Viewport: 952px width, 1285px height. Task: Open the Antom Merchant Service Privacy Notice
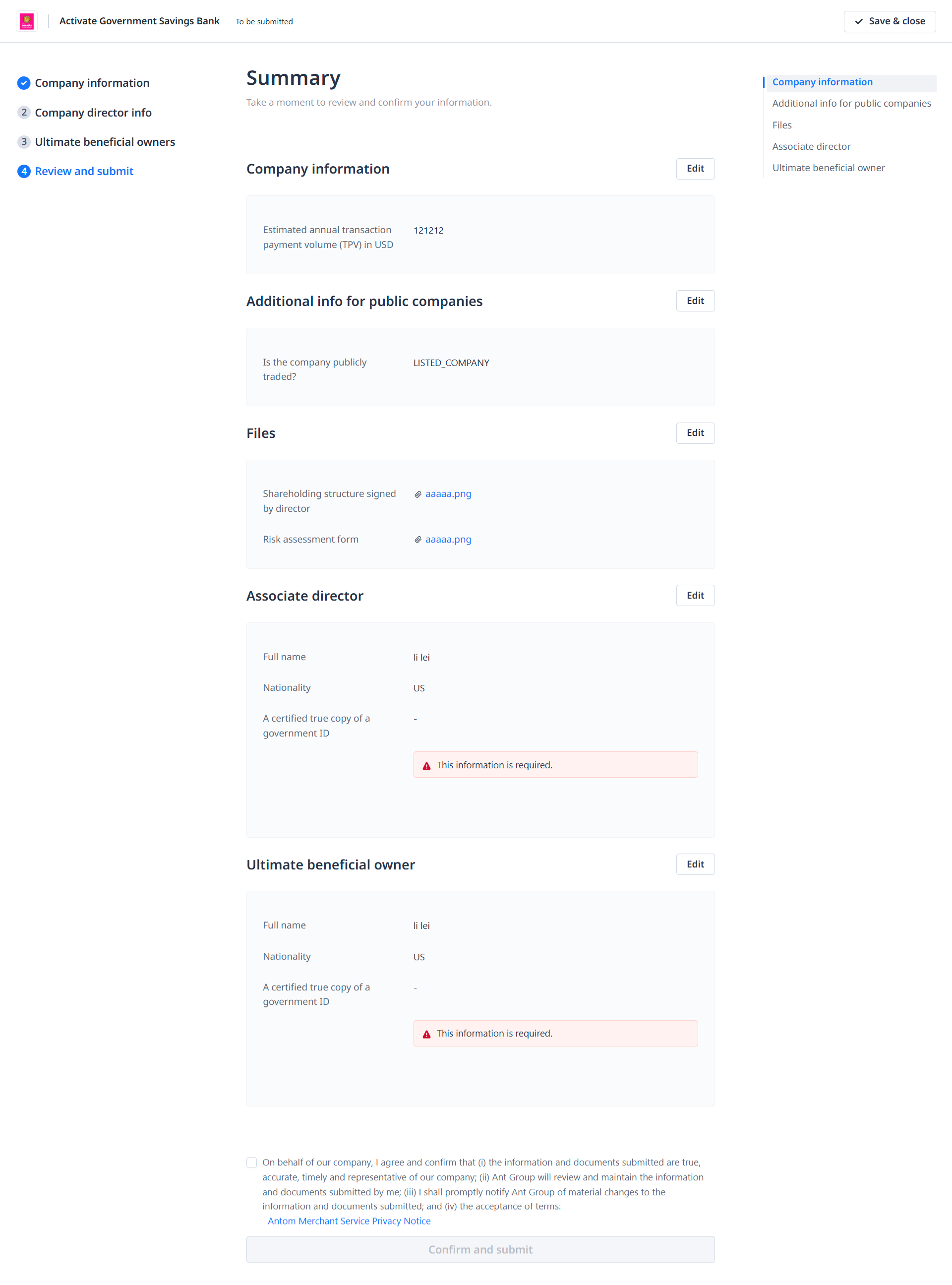(349, 1221)
